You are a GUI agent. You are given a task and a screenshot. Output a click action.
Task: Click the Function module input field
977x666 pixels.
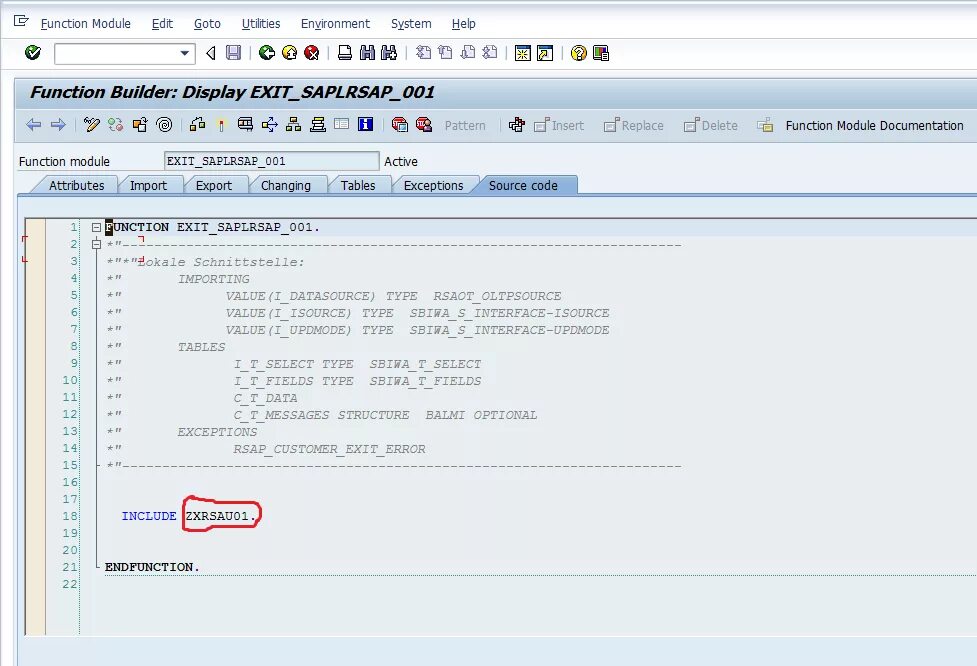270,160
